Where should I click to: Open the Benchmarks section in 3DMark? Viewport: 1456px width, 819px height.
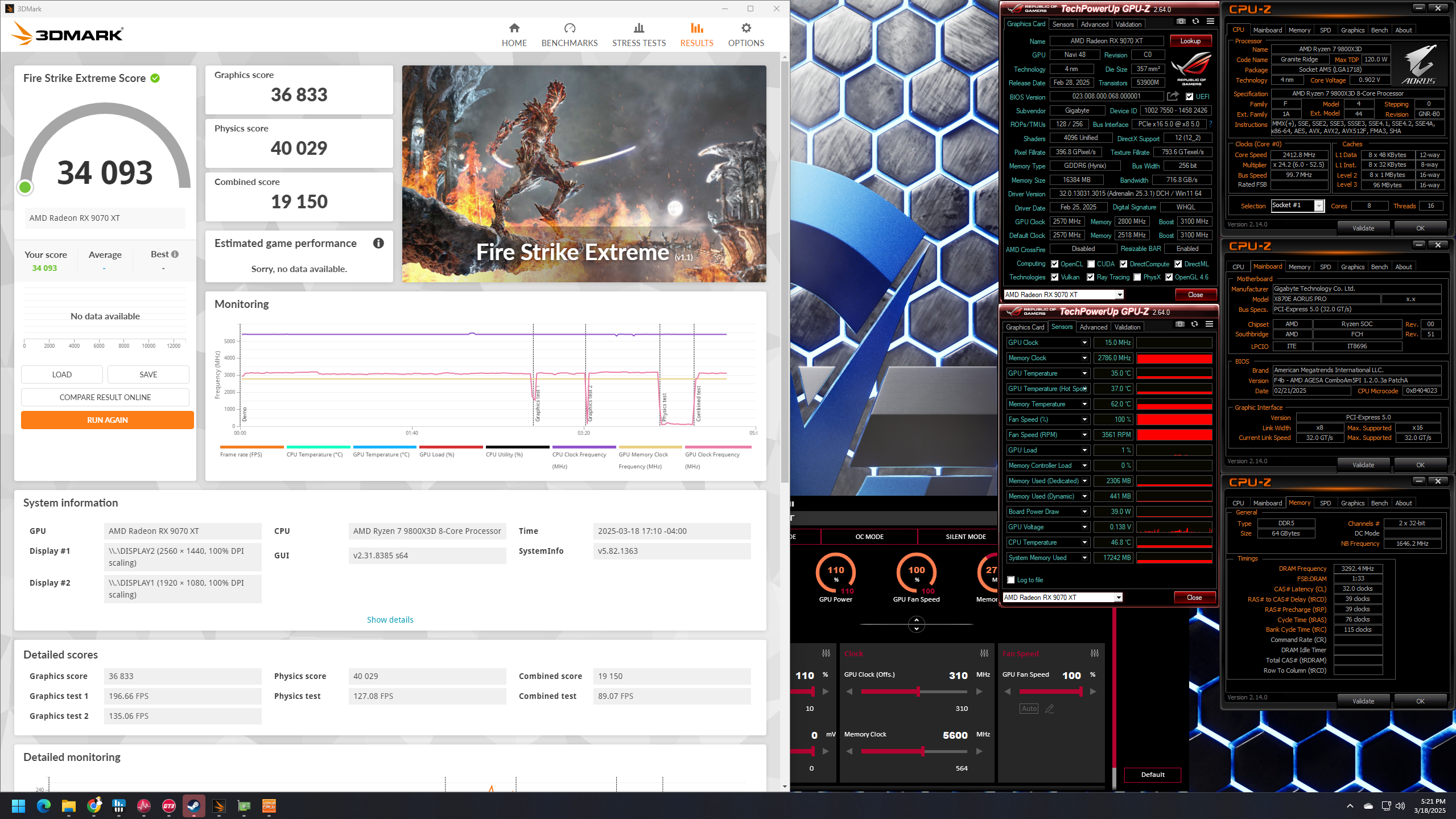click(x=569, y=35)
